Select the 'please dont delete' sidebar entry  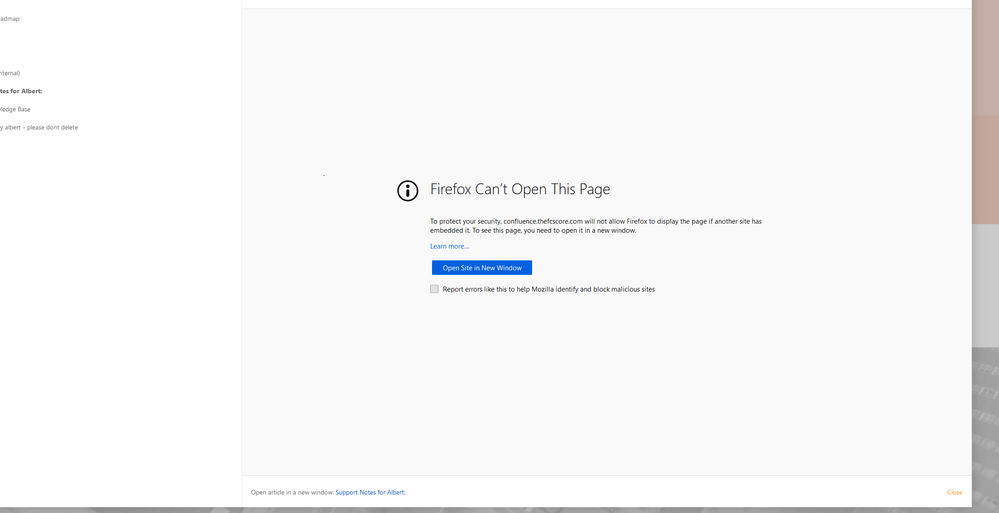[39, 127]
